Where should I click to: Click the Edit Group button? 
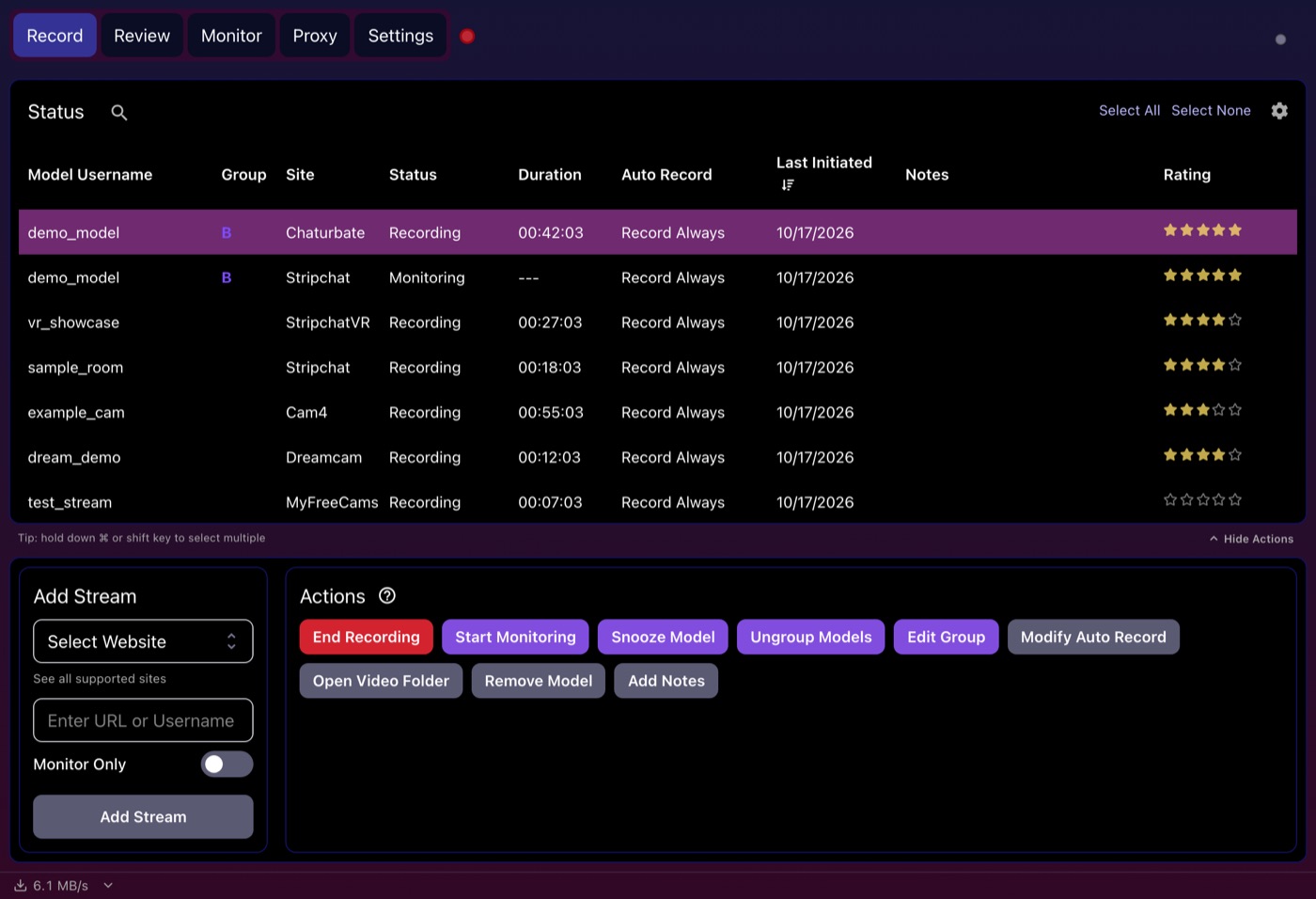click(x=947, y=637)
